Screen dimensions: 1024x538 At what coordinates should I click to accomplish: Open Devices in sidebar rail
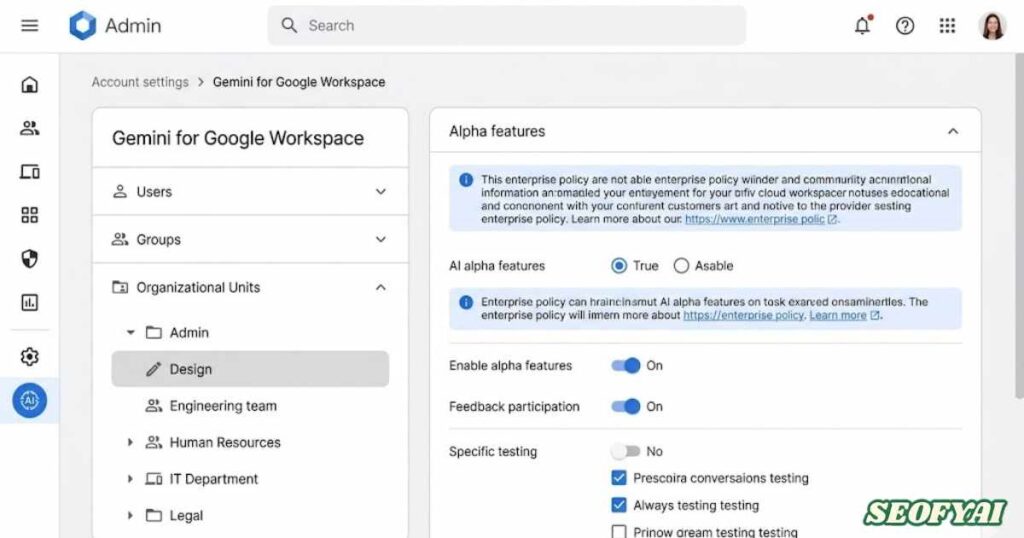(x=29, y=172)
